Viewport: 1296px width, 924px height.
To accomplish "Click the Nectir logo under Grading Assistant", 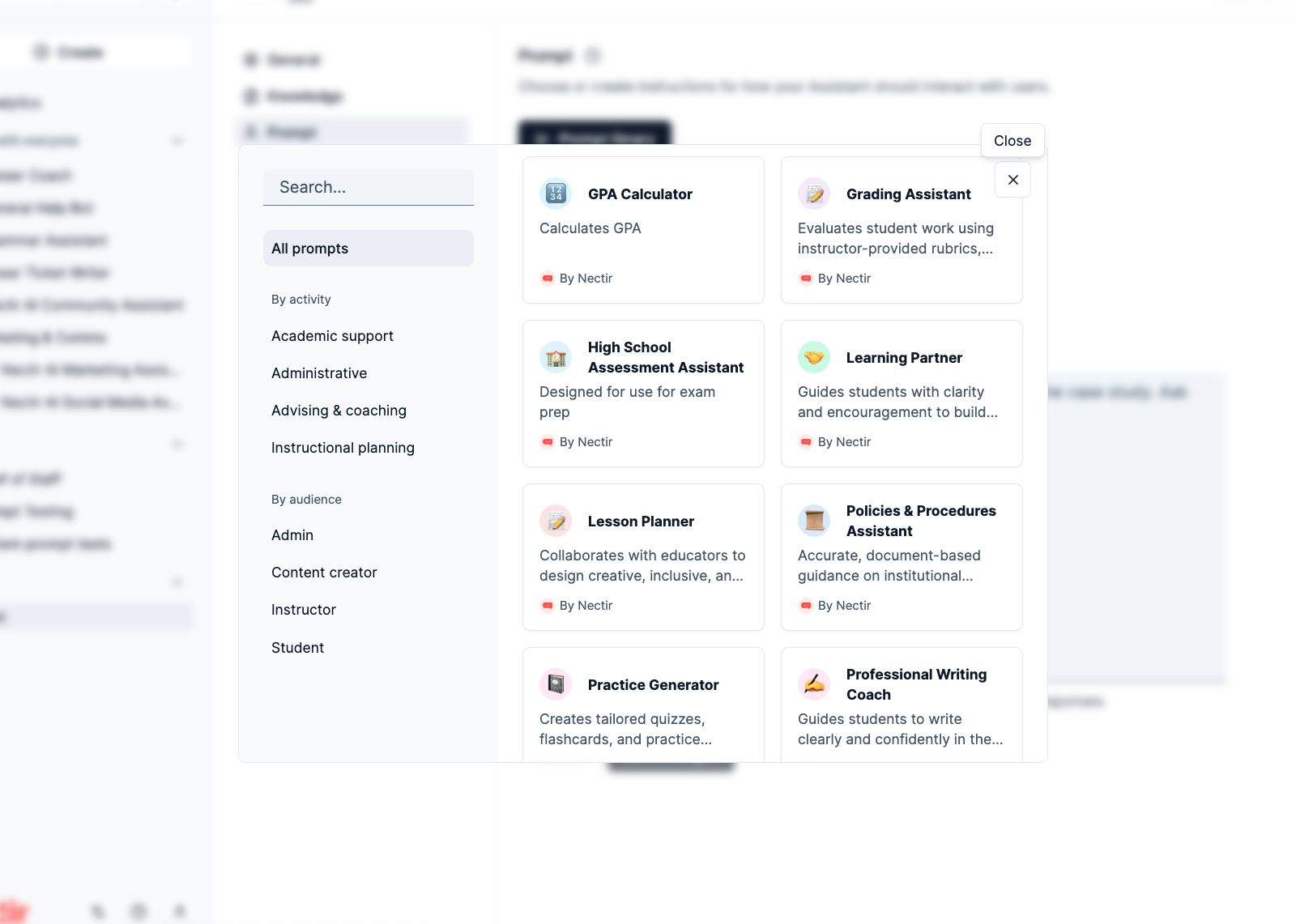I will tap(806, 279).
